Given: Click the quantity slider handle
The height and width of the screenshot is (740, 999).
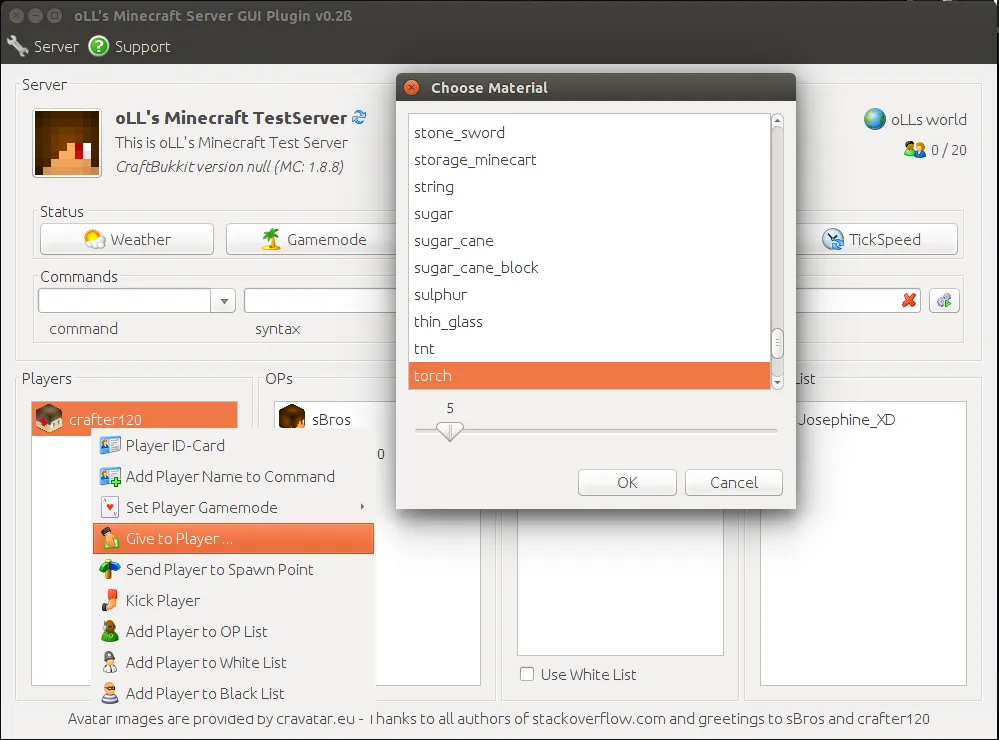Looking at the screenshot, I should [450, 432].
